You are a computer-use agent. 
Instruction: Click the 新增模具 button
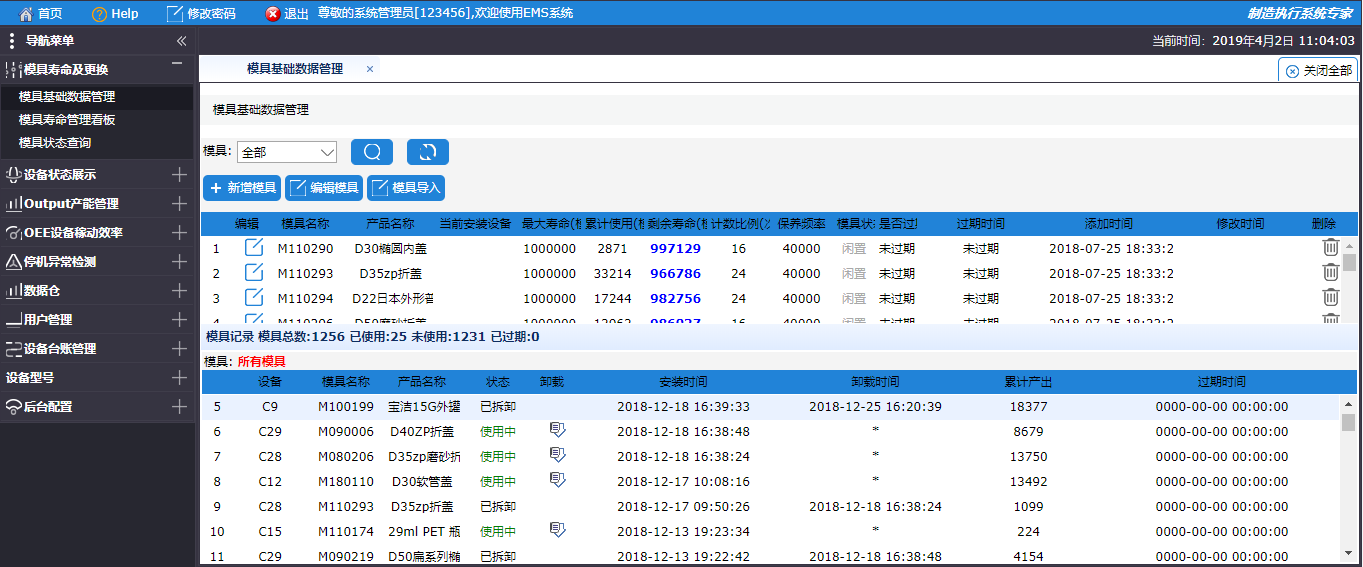242,188
